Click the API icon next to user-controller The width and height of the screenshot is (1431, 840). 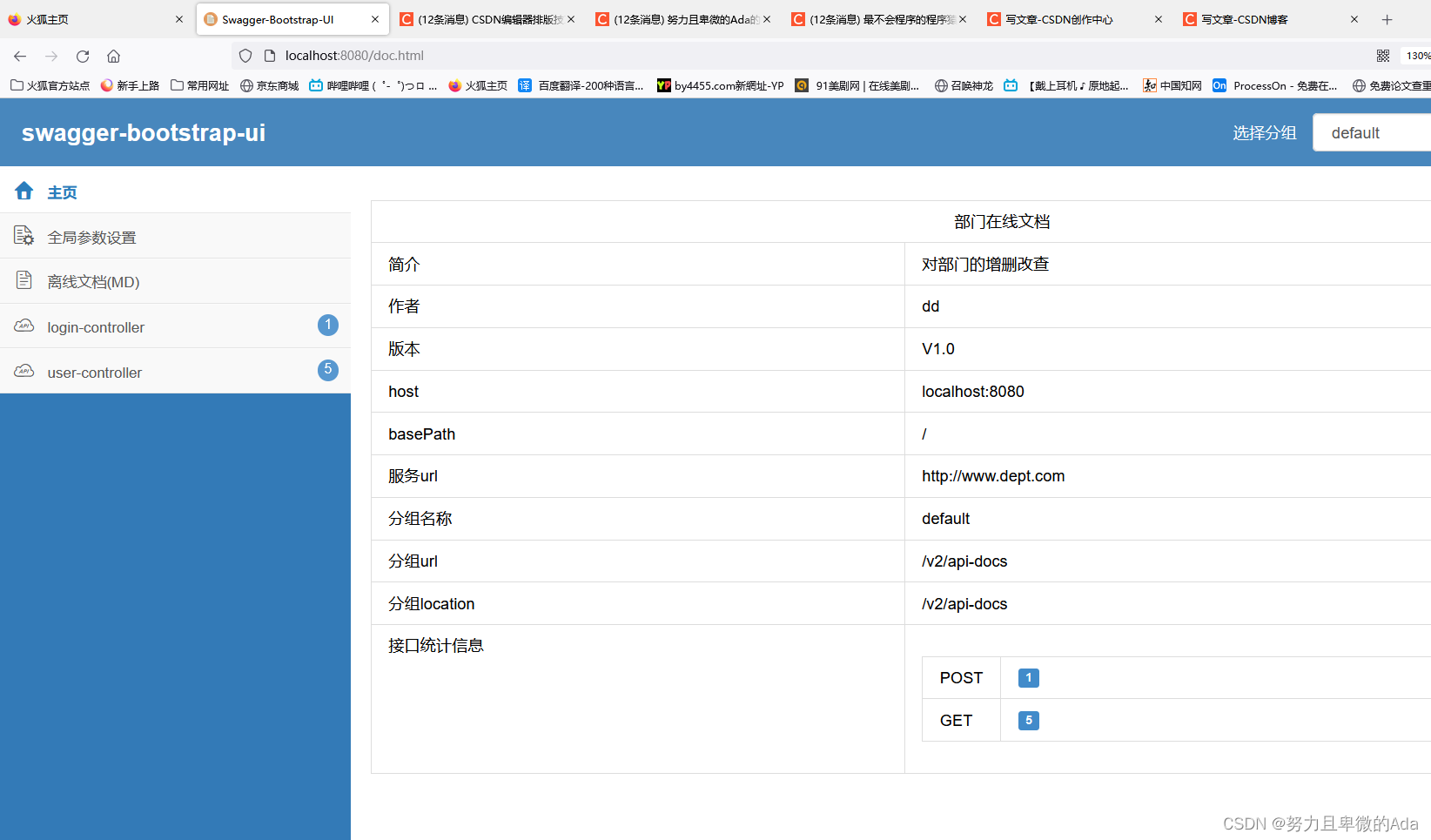[24, 370]
